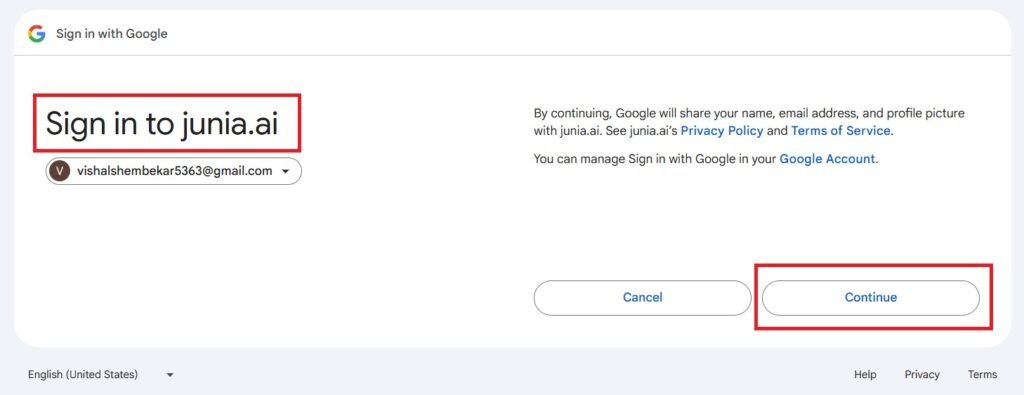The image size is (1024, 395).
Task: Click the Help footer link
Action: click(865, 375)
